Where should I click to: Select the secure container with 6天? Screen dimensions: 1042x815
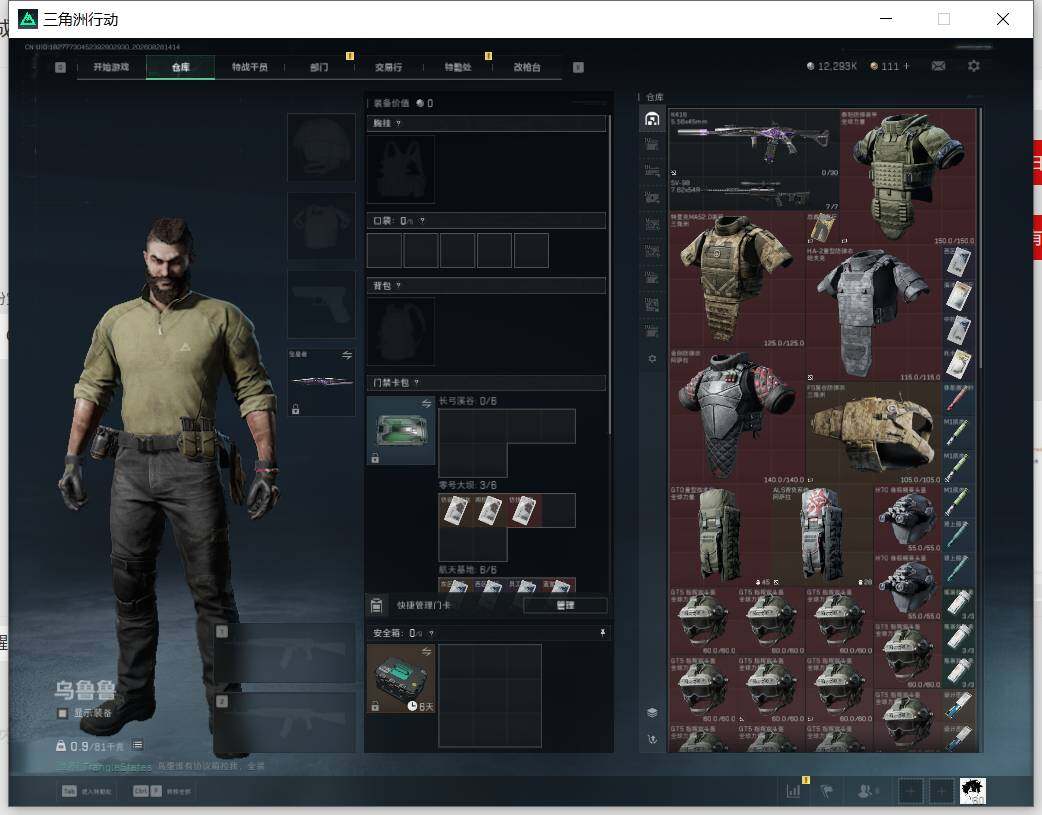pos(401,679)
